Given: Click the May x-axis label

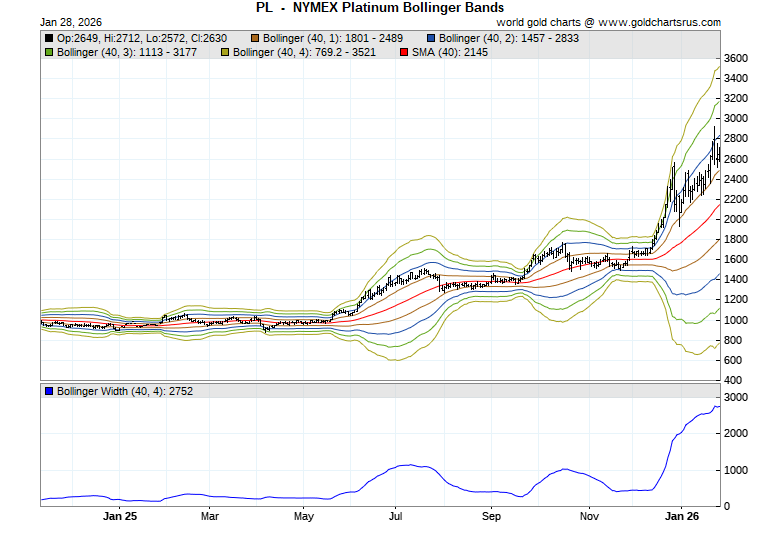Looking at the screenshot, I should pos(304,517).
